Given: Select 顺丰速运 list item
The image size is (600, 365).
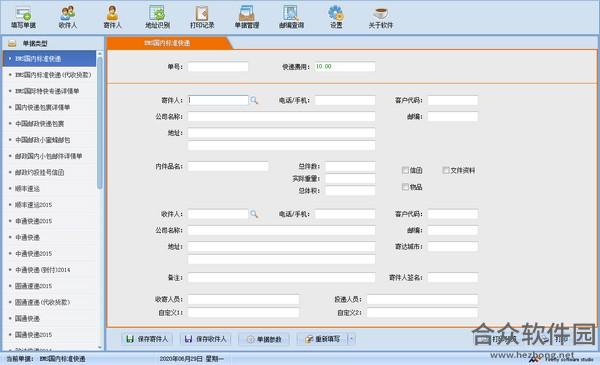Looking at the screenshot, I should (49, 189).
